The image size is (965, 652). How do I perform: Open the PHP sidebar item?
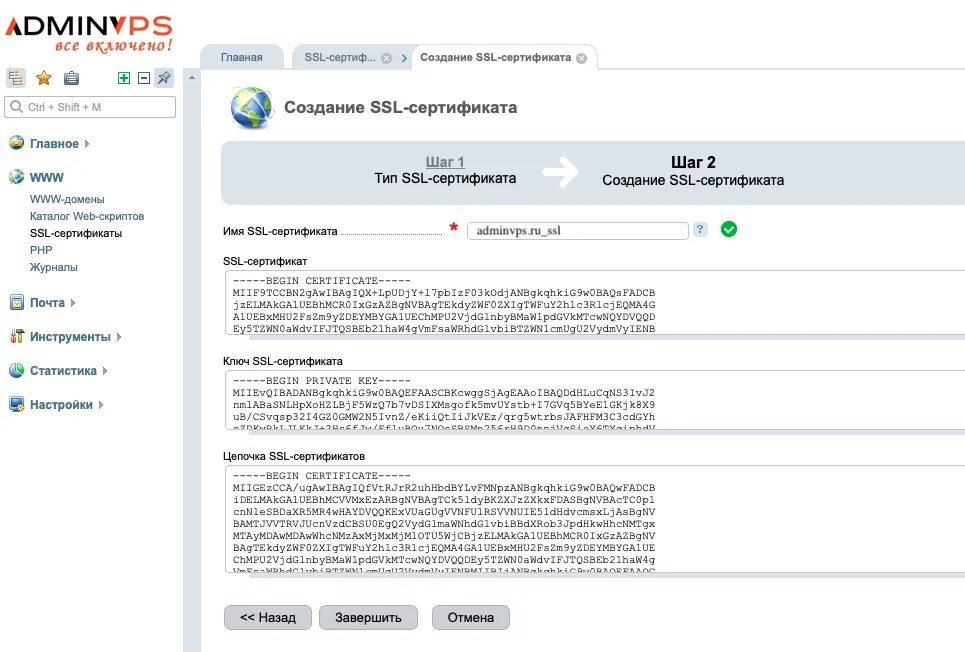click(x=41, y=250)
